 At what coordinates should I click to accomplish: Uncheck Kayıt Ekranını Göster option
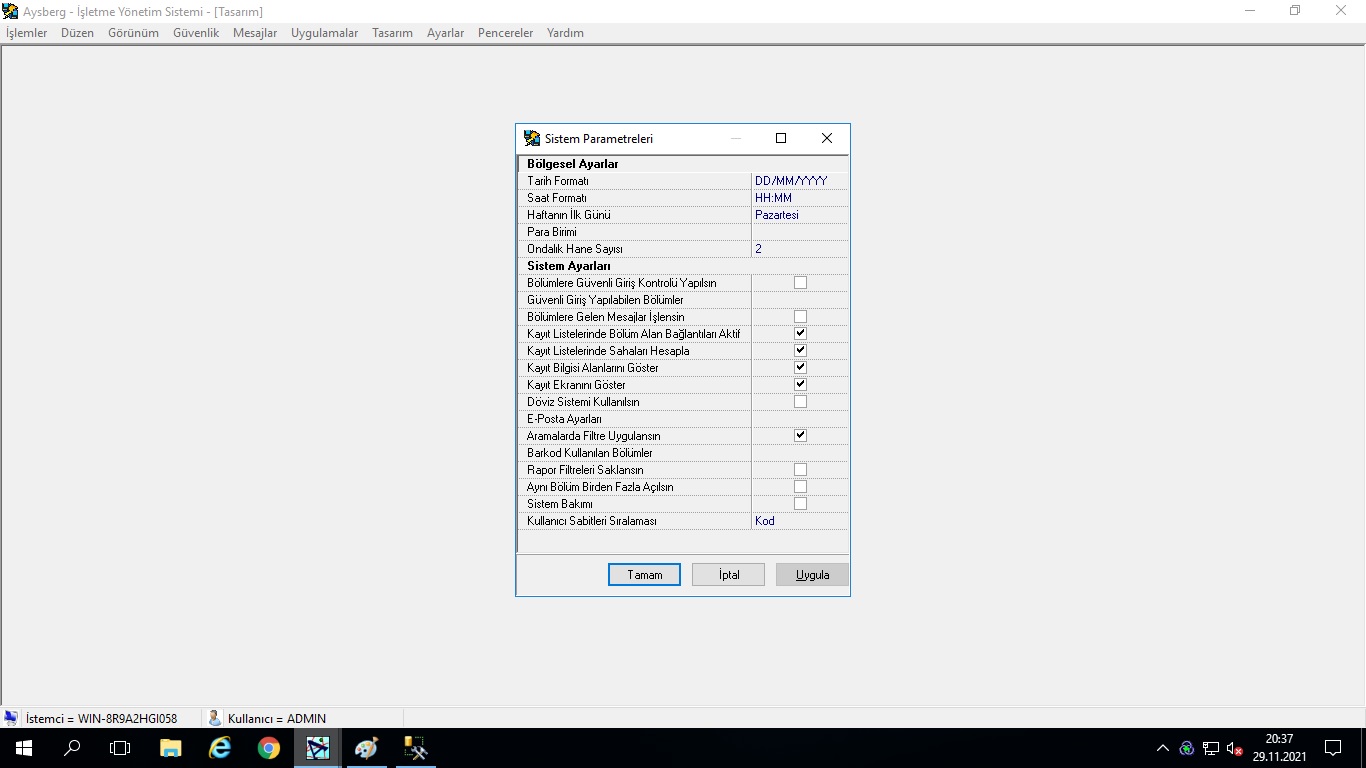coord(800,385)
